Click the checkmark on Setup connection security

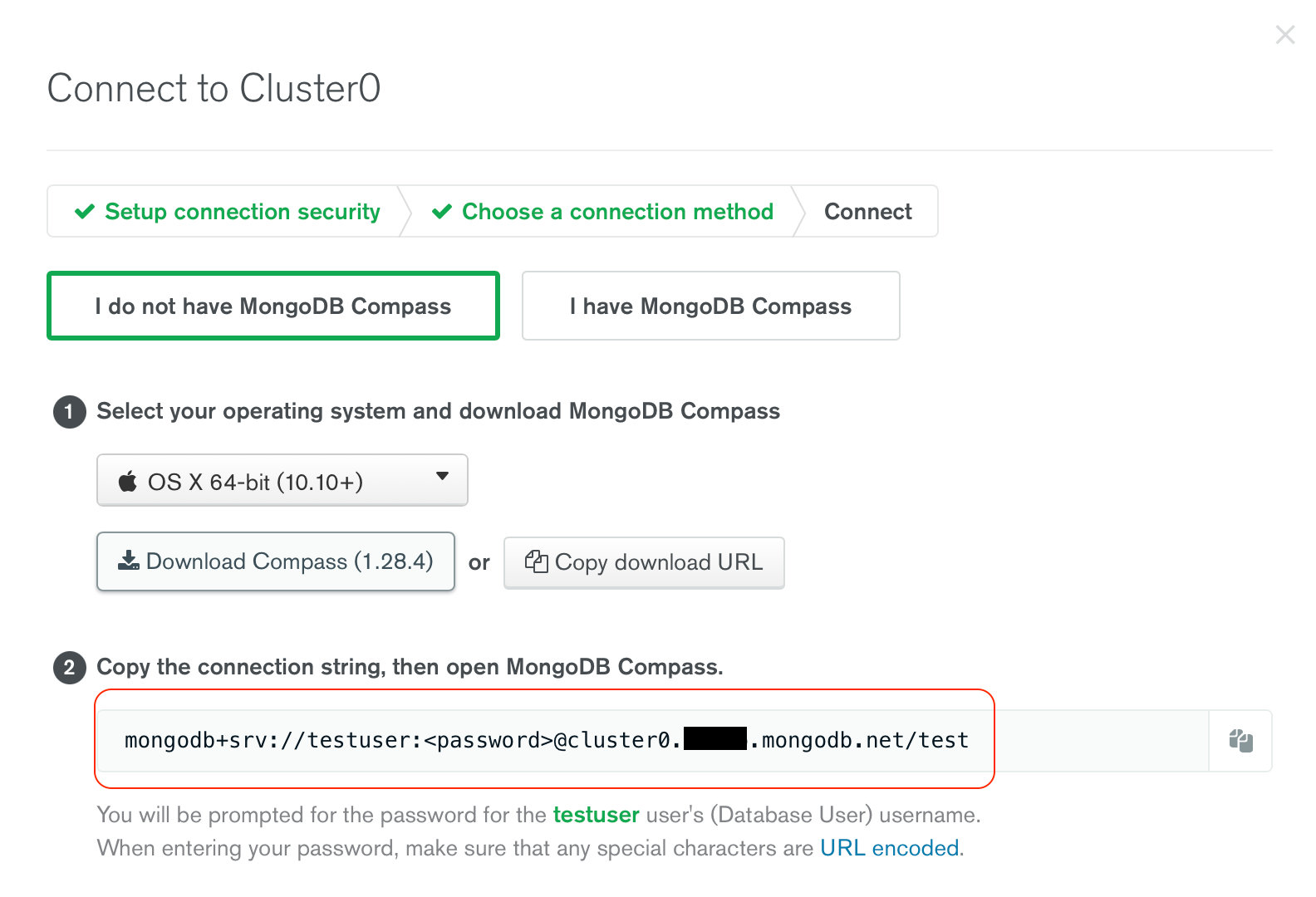(84, 211)
